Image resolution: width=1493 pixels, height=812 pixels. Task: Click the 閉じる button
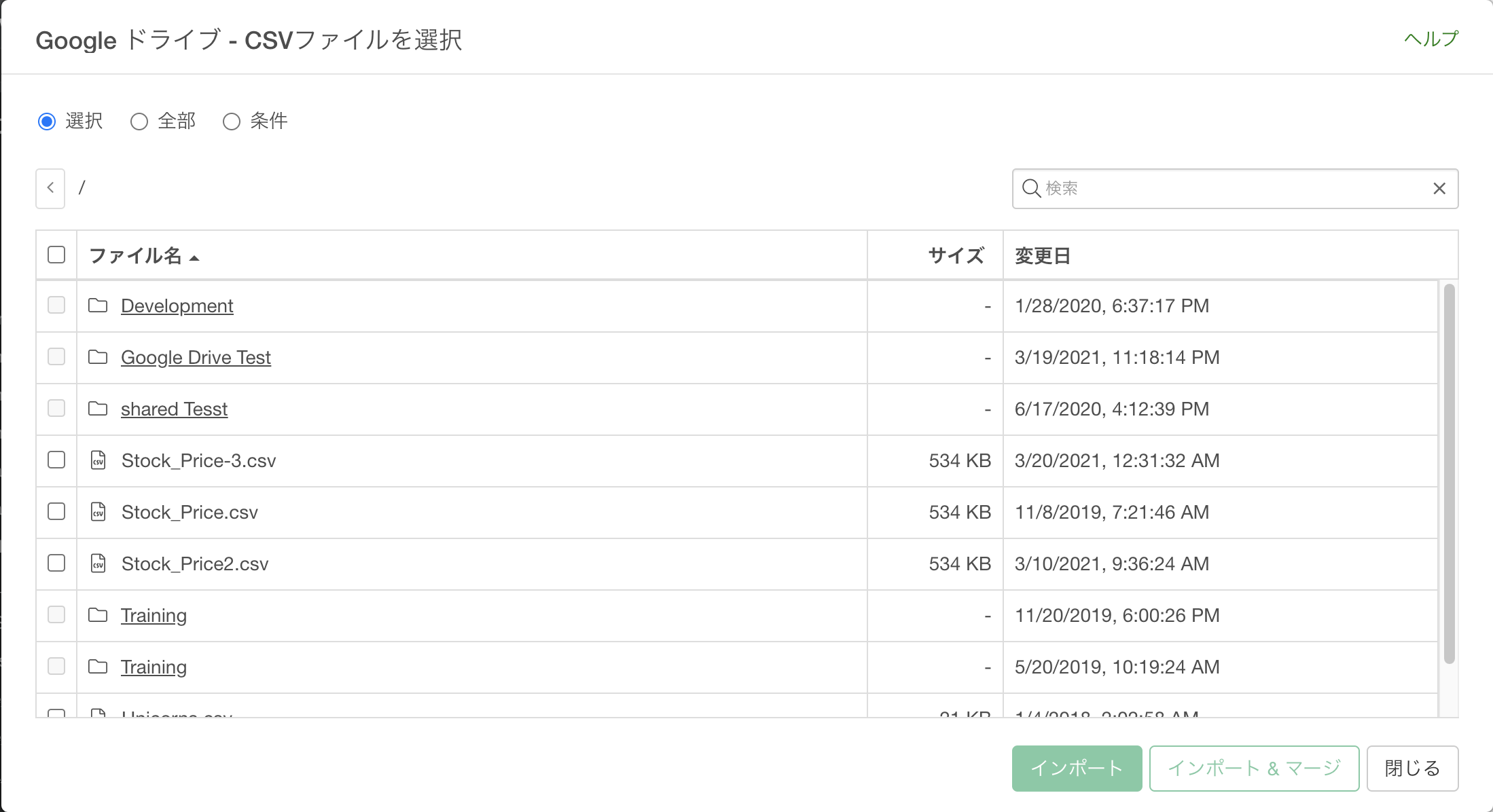pos(1412,769)
